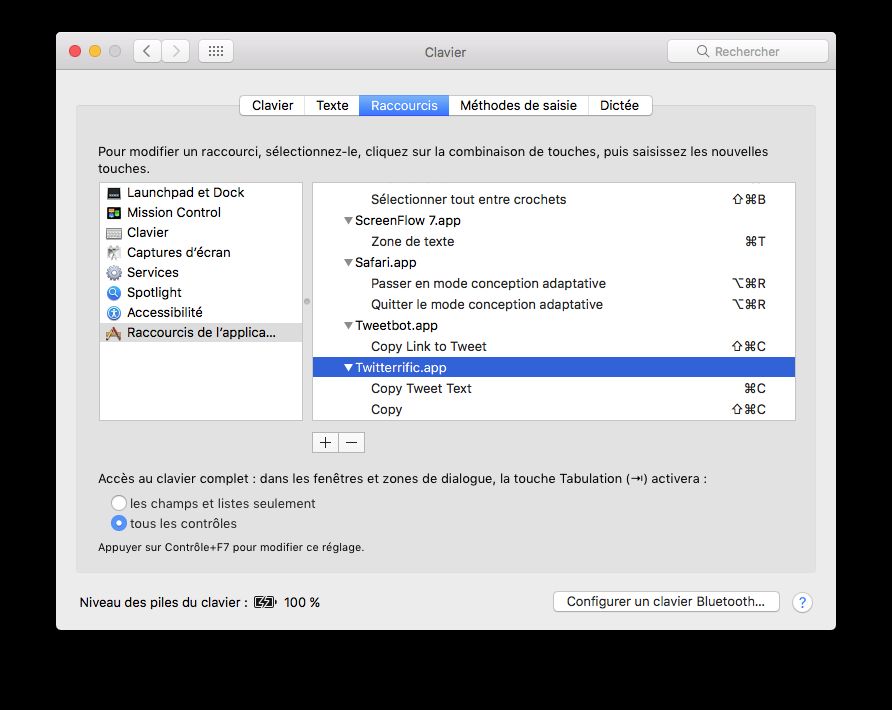Click the Launchpad et Dock icon
The image size is (892, 710).
tap(114, 193)
